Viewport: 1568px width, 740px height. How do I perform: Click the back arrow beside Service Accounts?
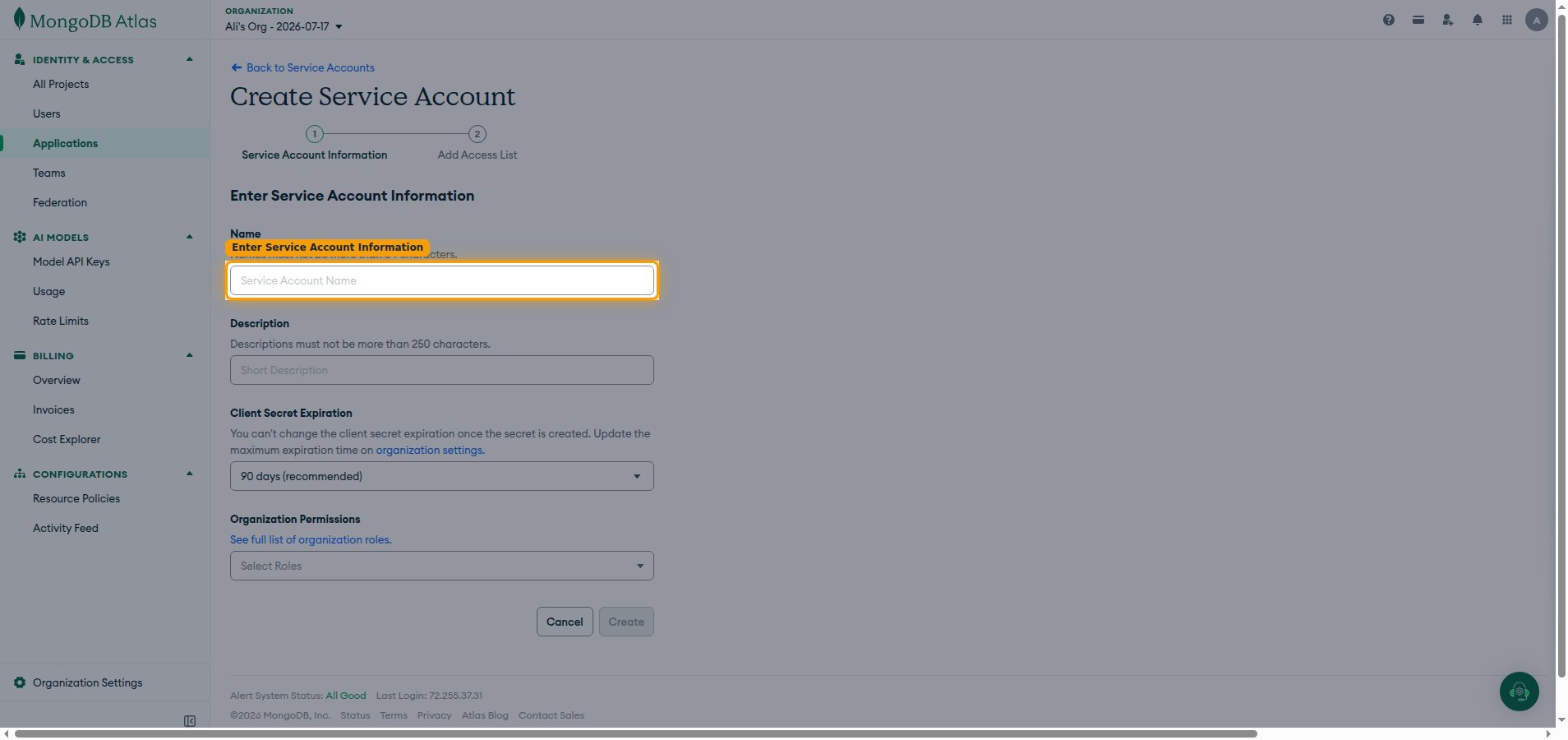click(x=237, y=67)
